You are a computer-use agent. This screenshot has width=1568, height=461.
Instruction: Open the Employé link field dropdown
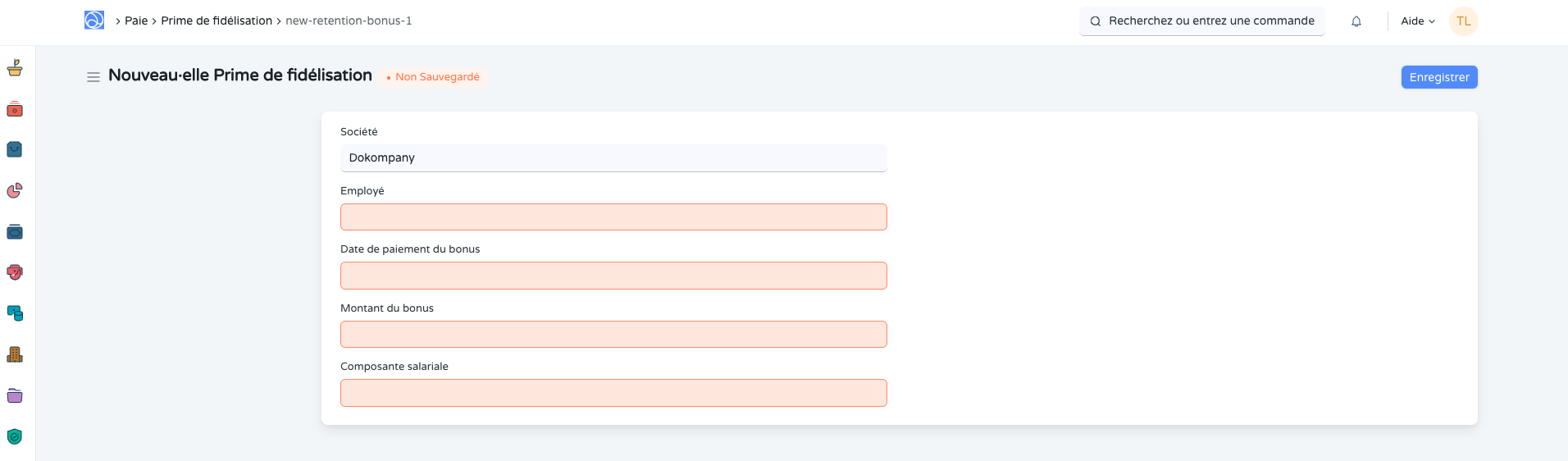pos(613,217)
